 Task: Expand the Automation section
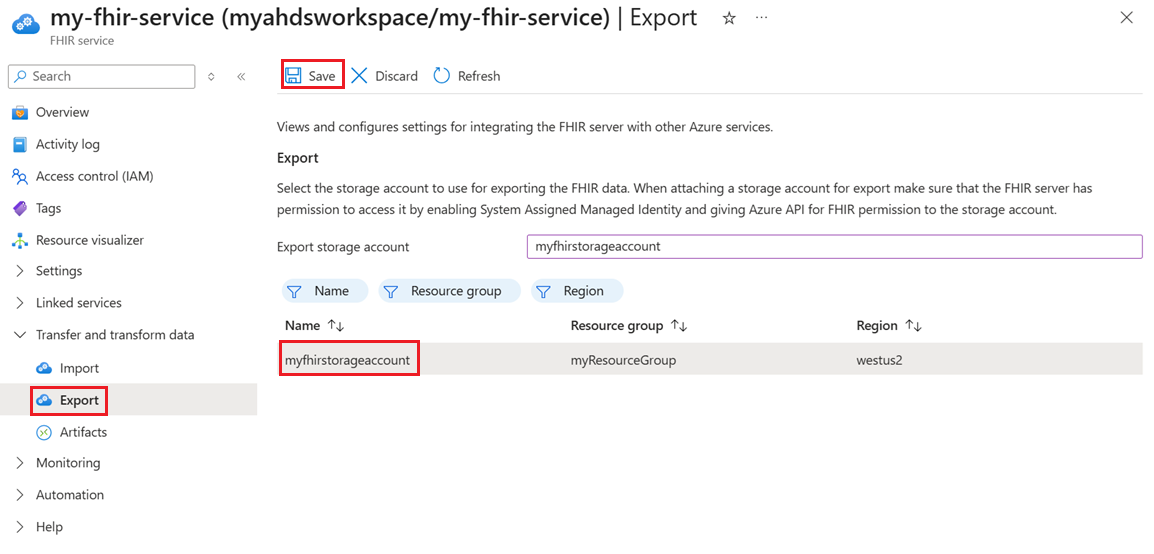20,495
